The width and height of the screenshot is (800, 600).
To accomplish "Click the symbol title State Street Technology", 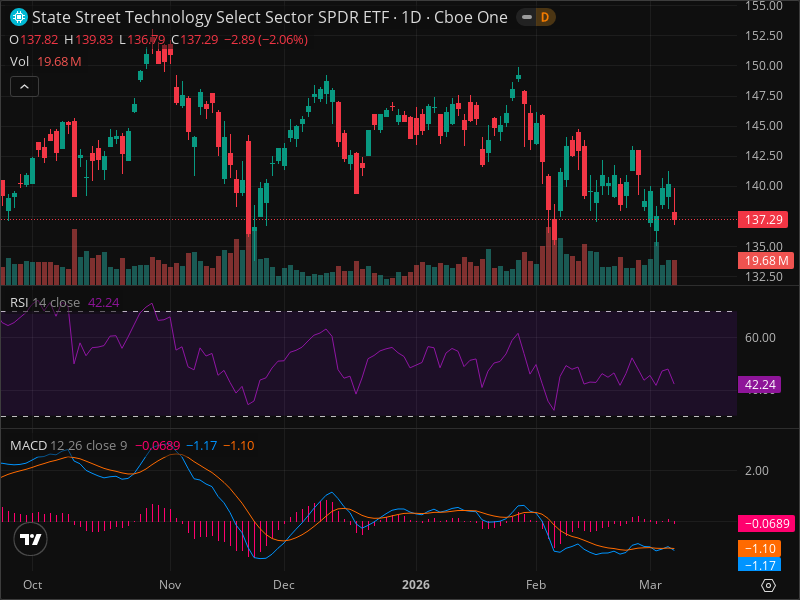I will pyautogui.click(x=269, y=17).
